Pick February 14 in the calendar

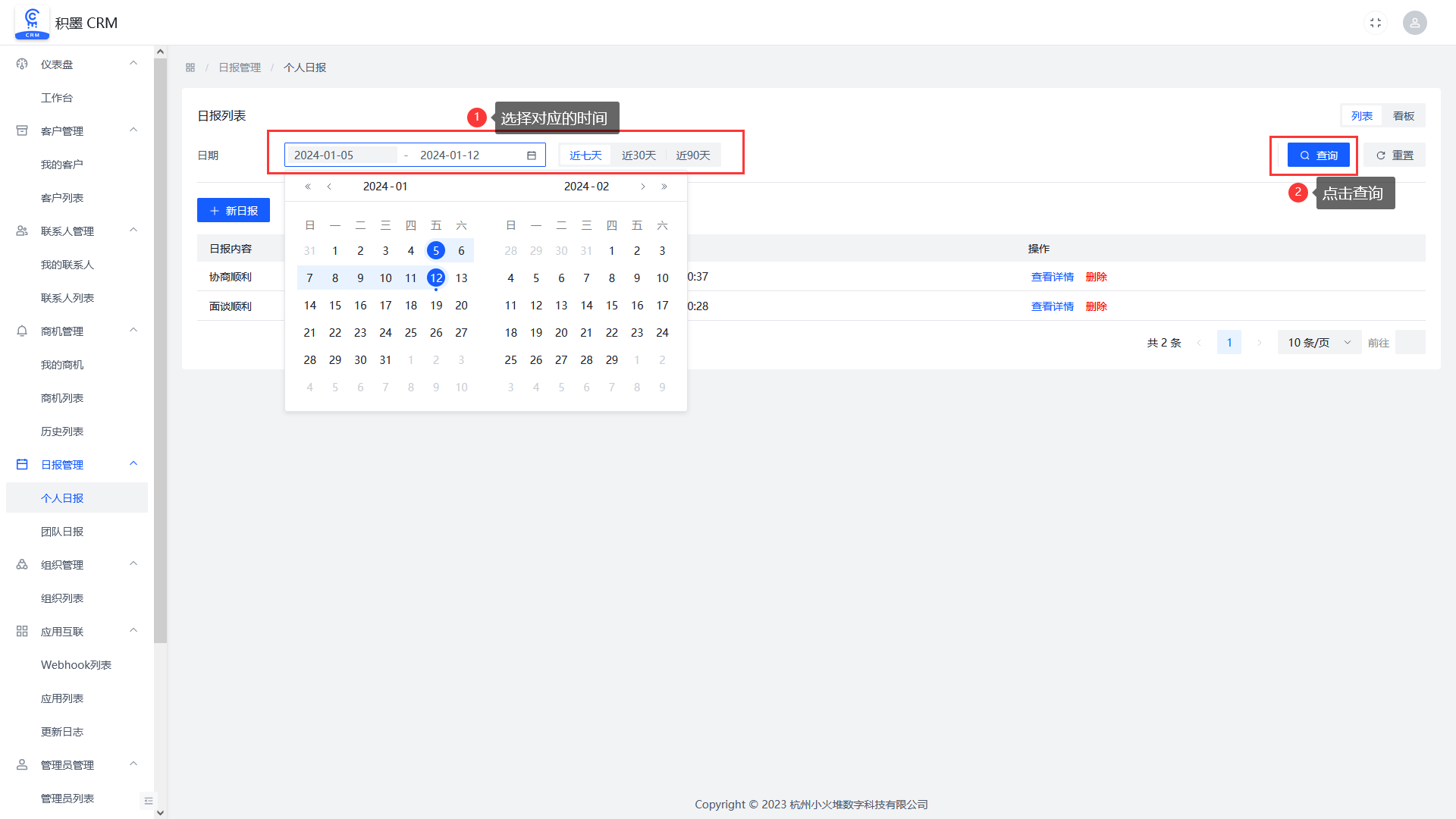pos(587,306)
